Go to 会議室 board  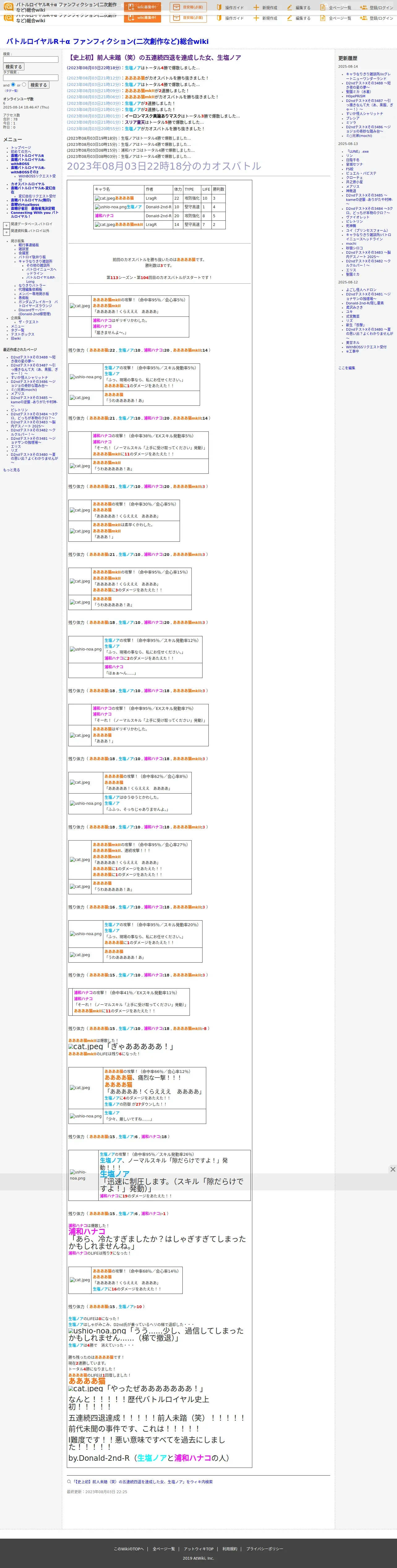tap(23, 252)
